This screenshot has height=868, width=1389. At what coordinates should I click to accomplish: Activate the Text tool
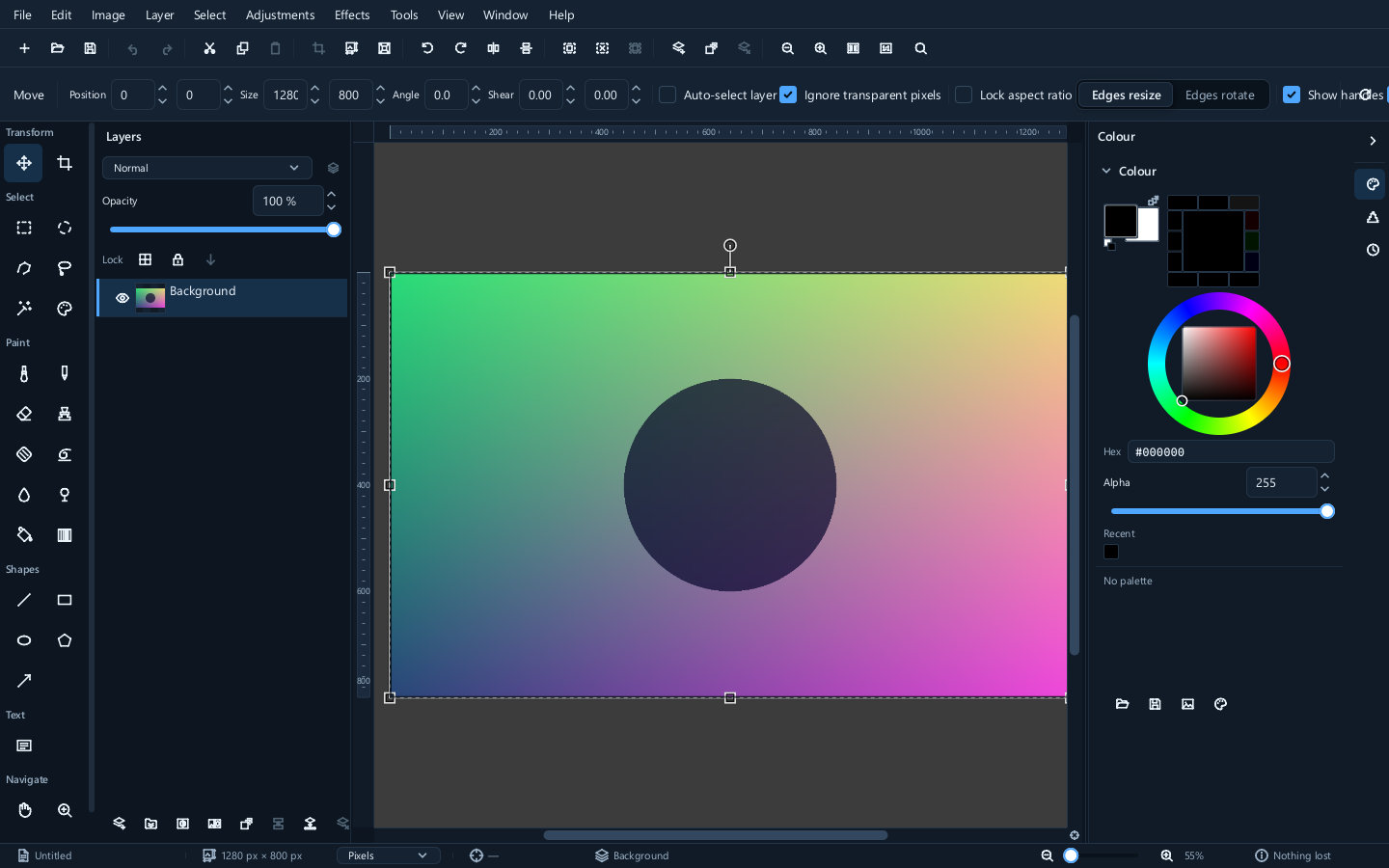coord(24,746)
